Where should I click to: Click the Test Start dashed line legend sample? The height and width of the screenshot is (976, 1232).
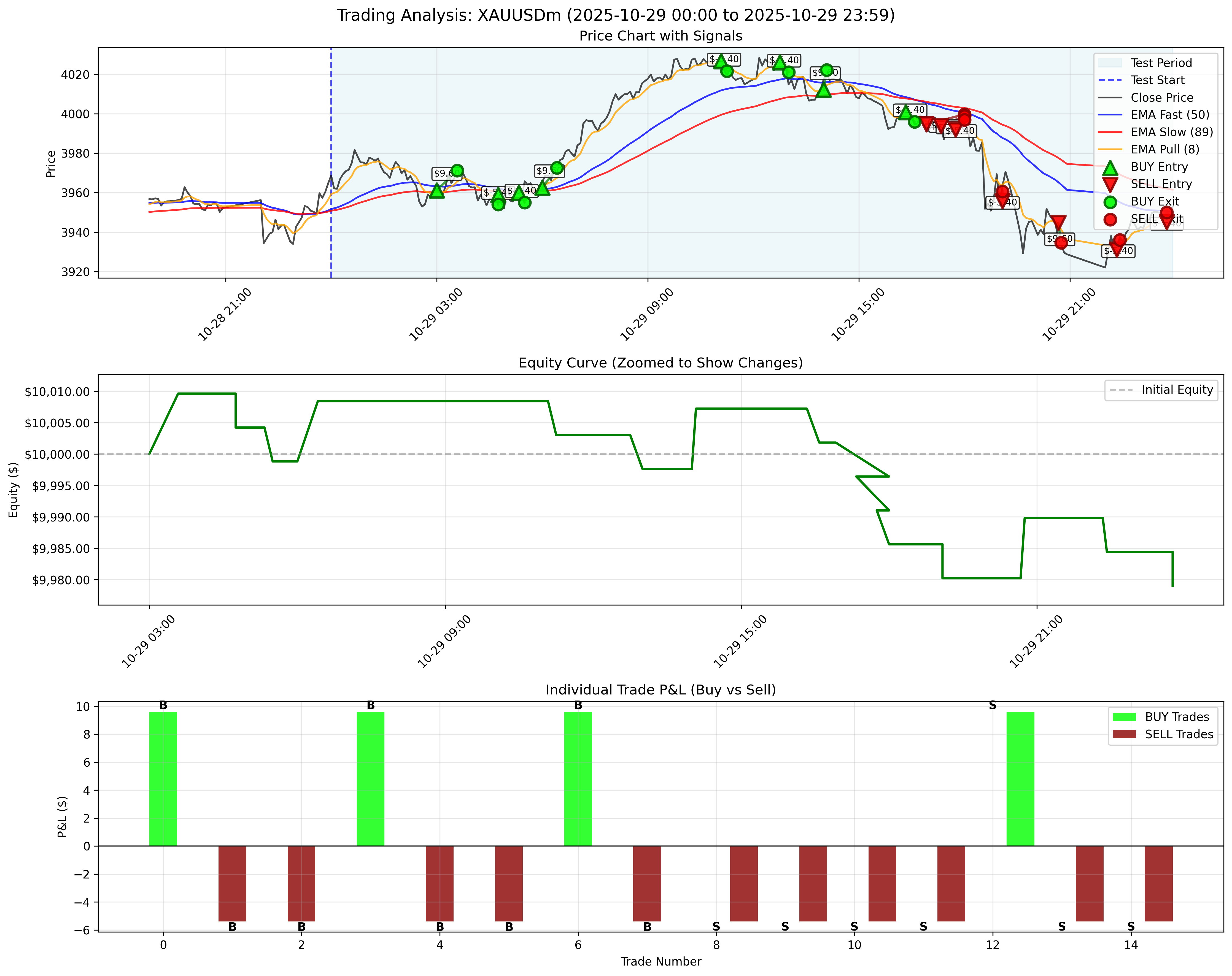pyautogui.click(x=1110, y=80)
